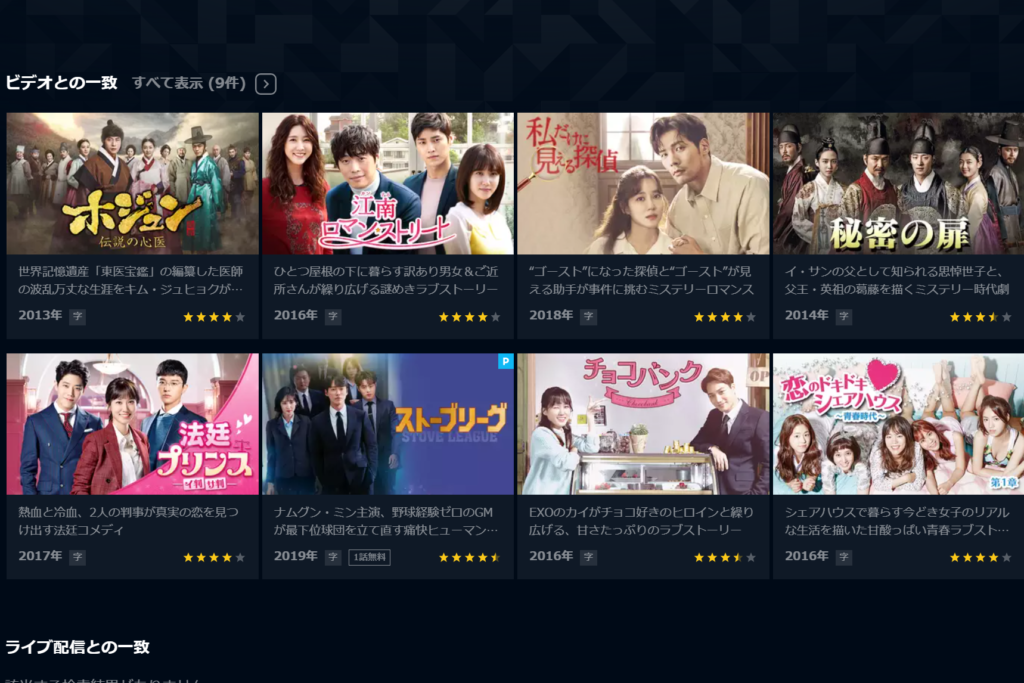
Task: Click the subtitle 字 icon under 私だけに見える探偵 2018年
Action: click(588, 317)
